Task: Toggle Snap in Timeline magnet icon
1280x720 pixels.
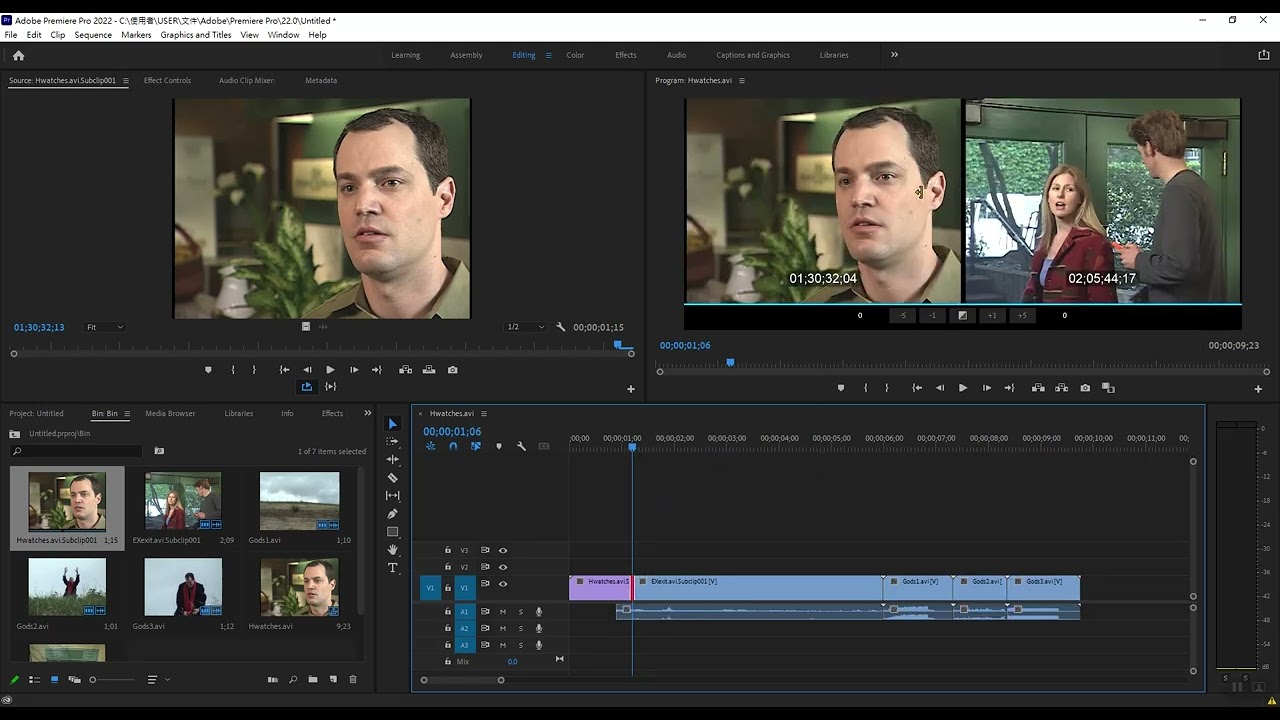Action: click(453, 446)
